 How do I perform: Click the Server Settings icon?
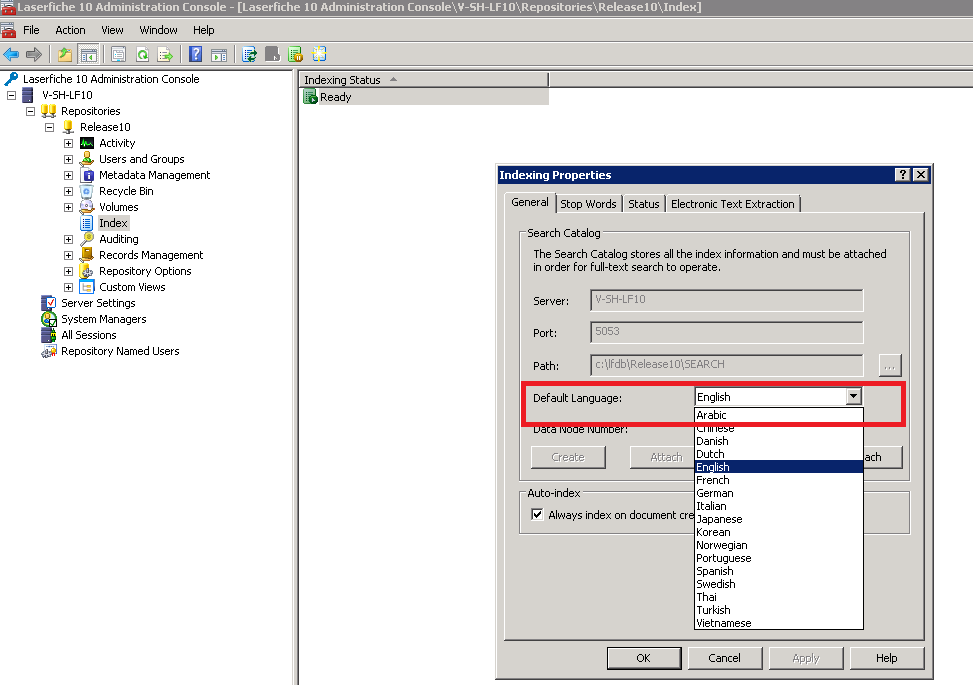48,303
